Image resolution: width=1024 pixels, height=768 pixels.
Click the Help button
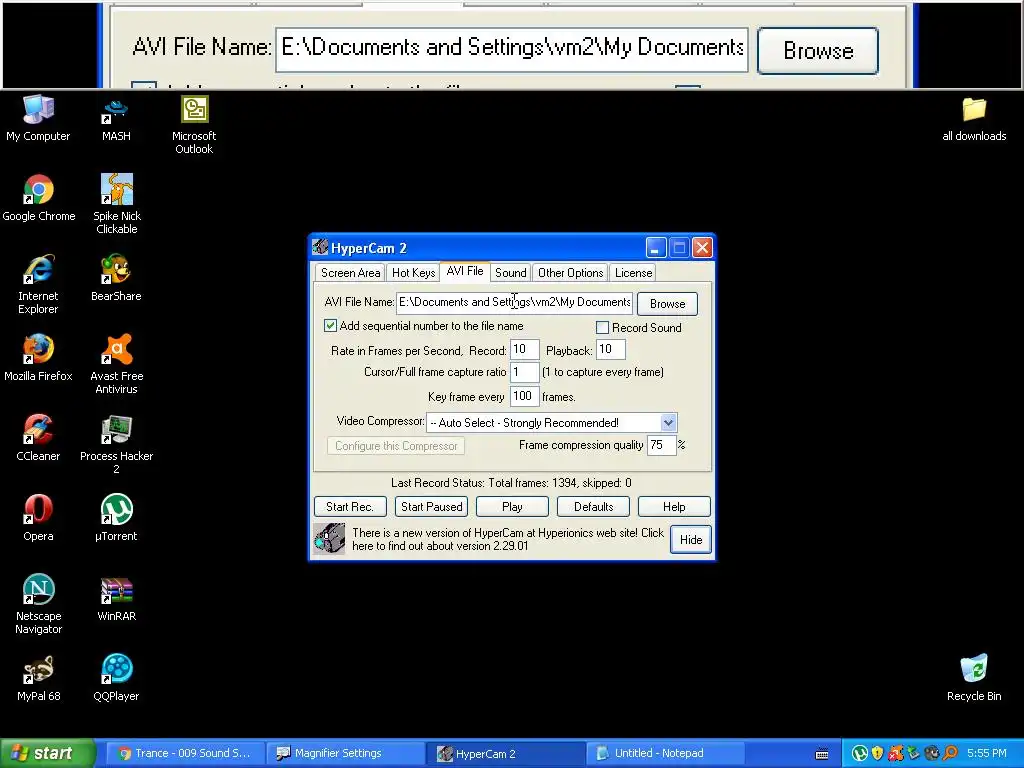(x=674, y=507)
